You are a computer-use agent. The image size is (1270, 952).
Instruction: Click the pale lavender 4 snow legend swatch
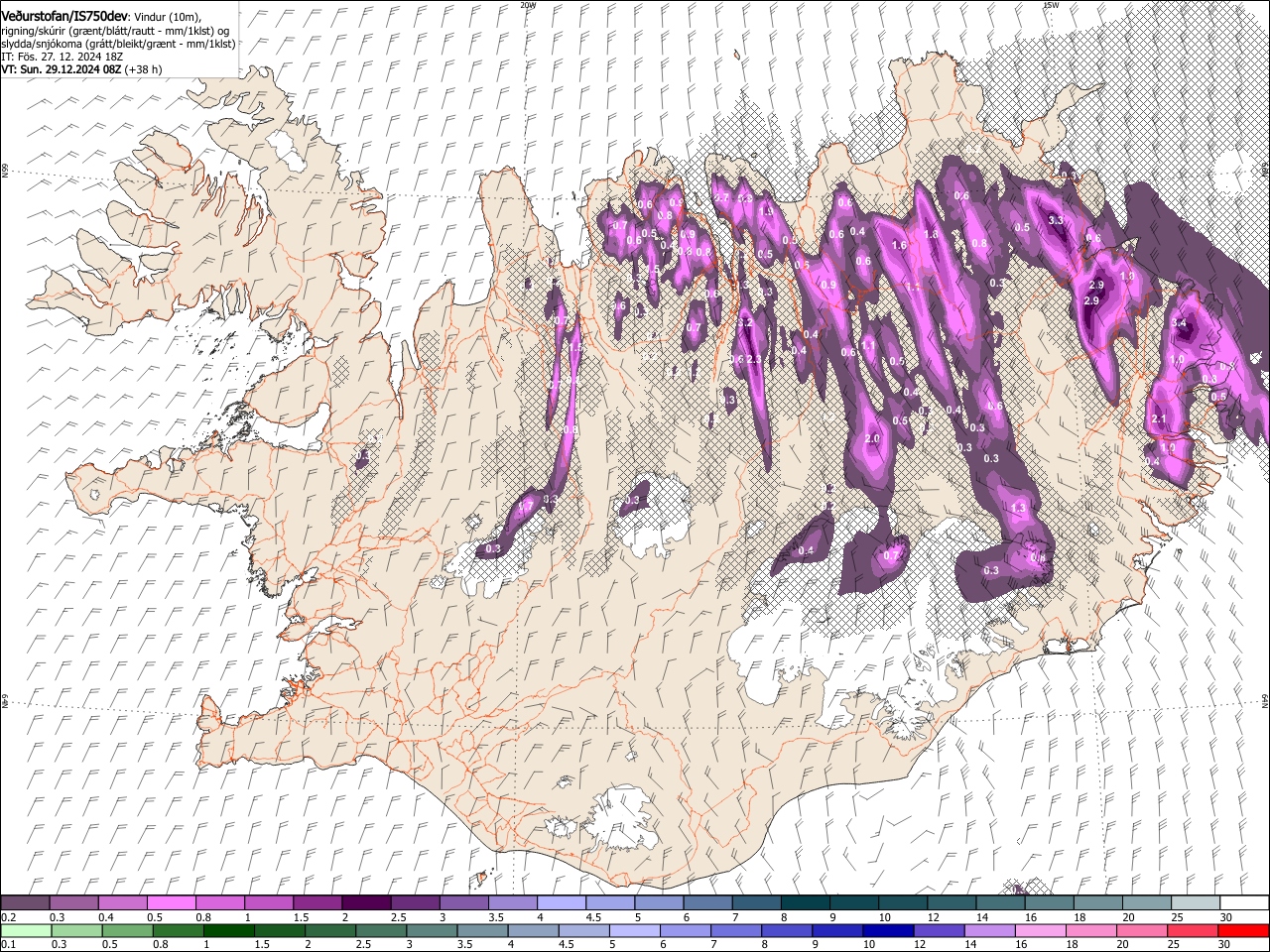click(562, 903)
